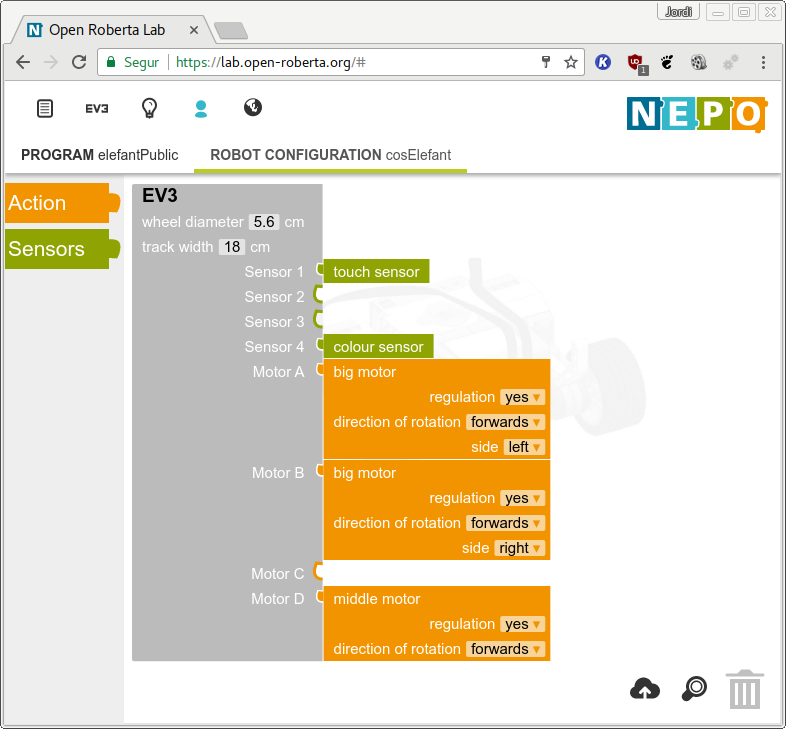Open Motor D regulation dropdown
This screenshot has height=729, width=786.
click(522, 624)
